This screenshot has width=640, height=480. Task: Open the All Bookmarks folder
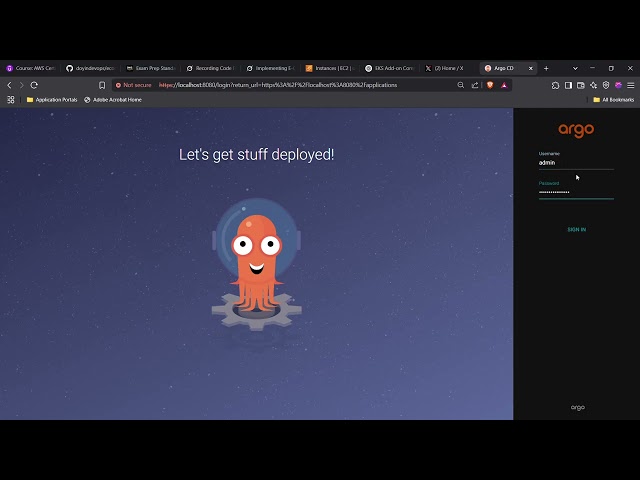[613, 100]
